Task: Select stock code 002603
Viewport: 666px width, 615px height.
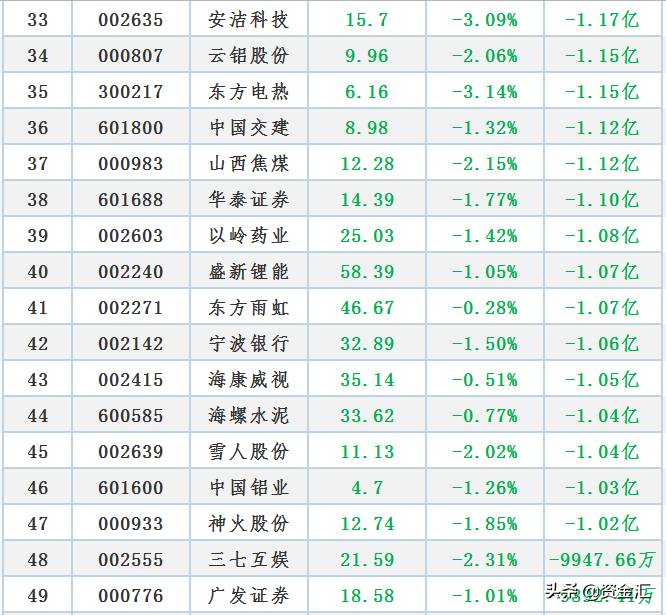Action: (131, 236)
